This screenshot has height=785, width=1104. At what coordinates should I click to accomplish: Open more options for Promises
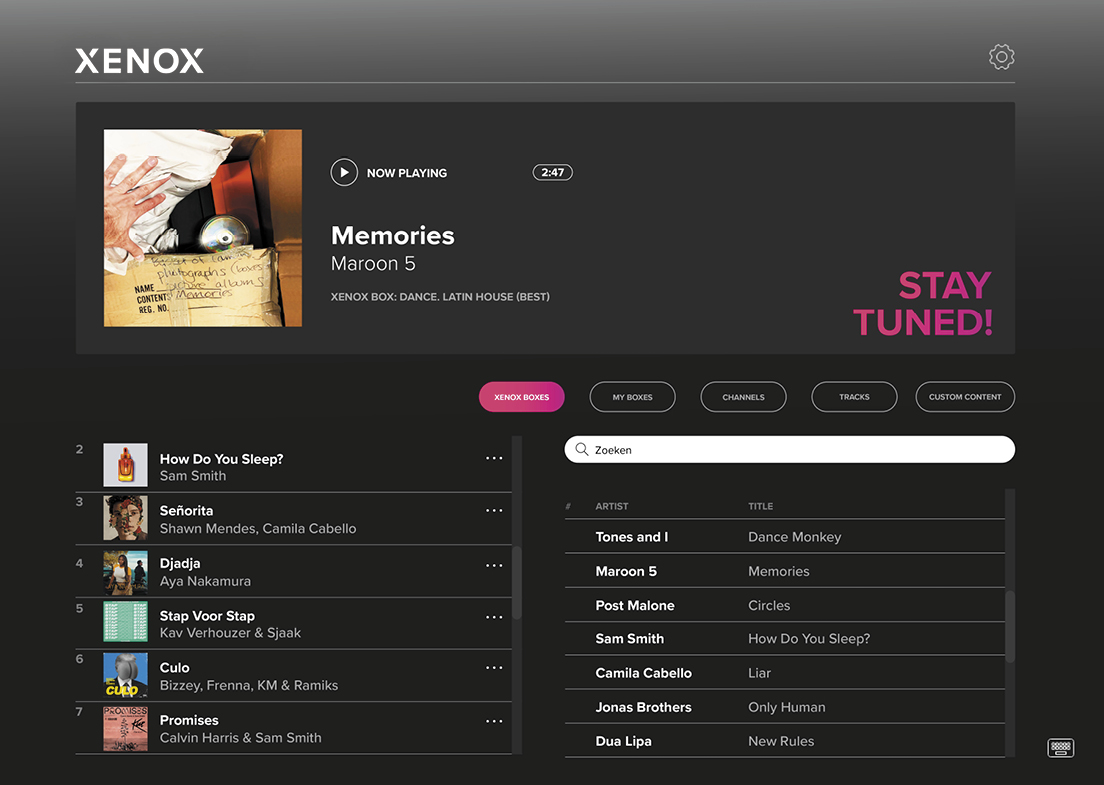click(494, 721)
